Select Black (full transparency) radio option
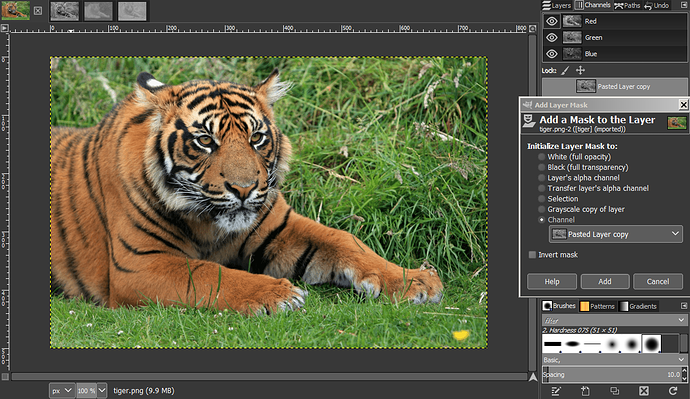The width and height of the screenshot is (690, 399). click(542, 167)
